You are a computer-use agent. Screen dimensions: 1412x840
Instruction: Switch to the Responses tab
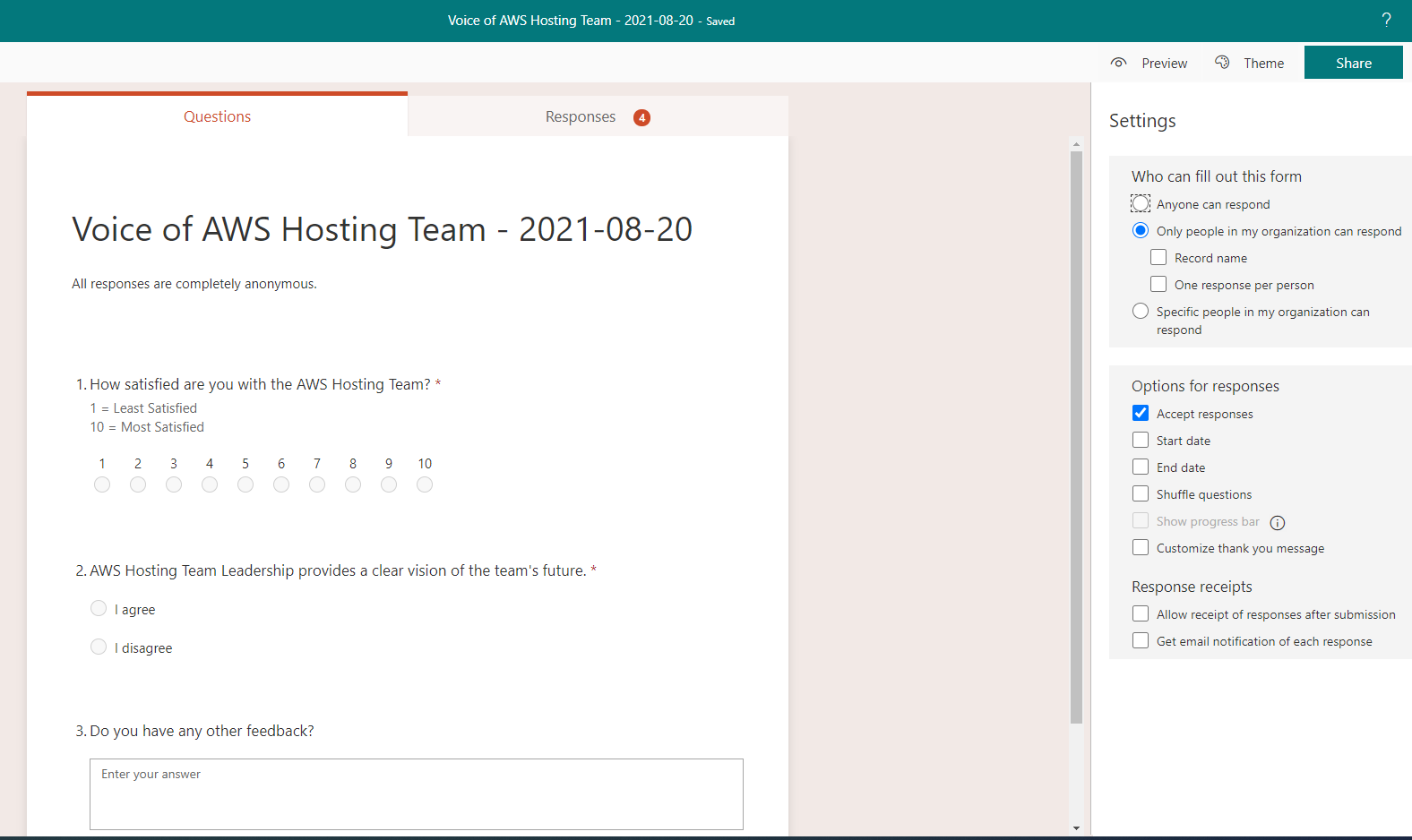[x=598, y=116]
